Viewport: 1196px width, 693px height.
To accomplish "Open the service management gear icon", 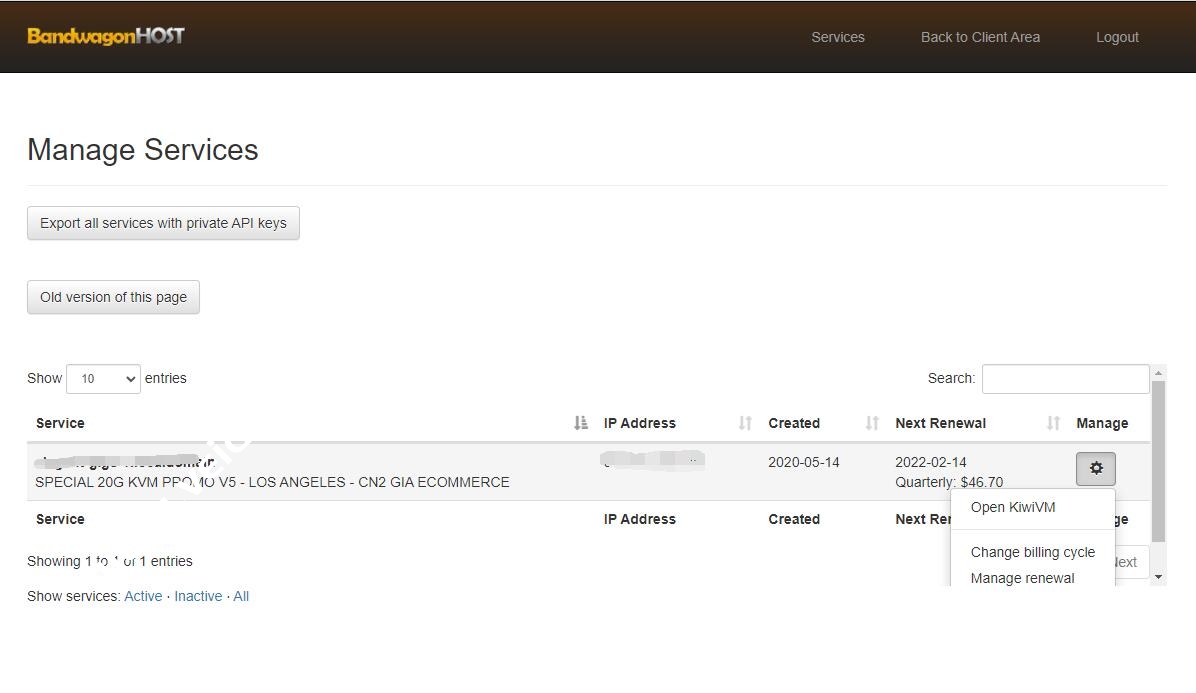I will pos(1095,468).
